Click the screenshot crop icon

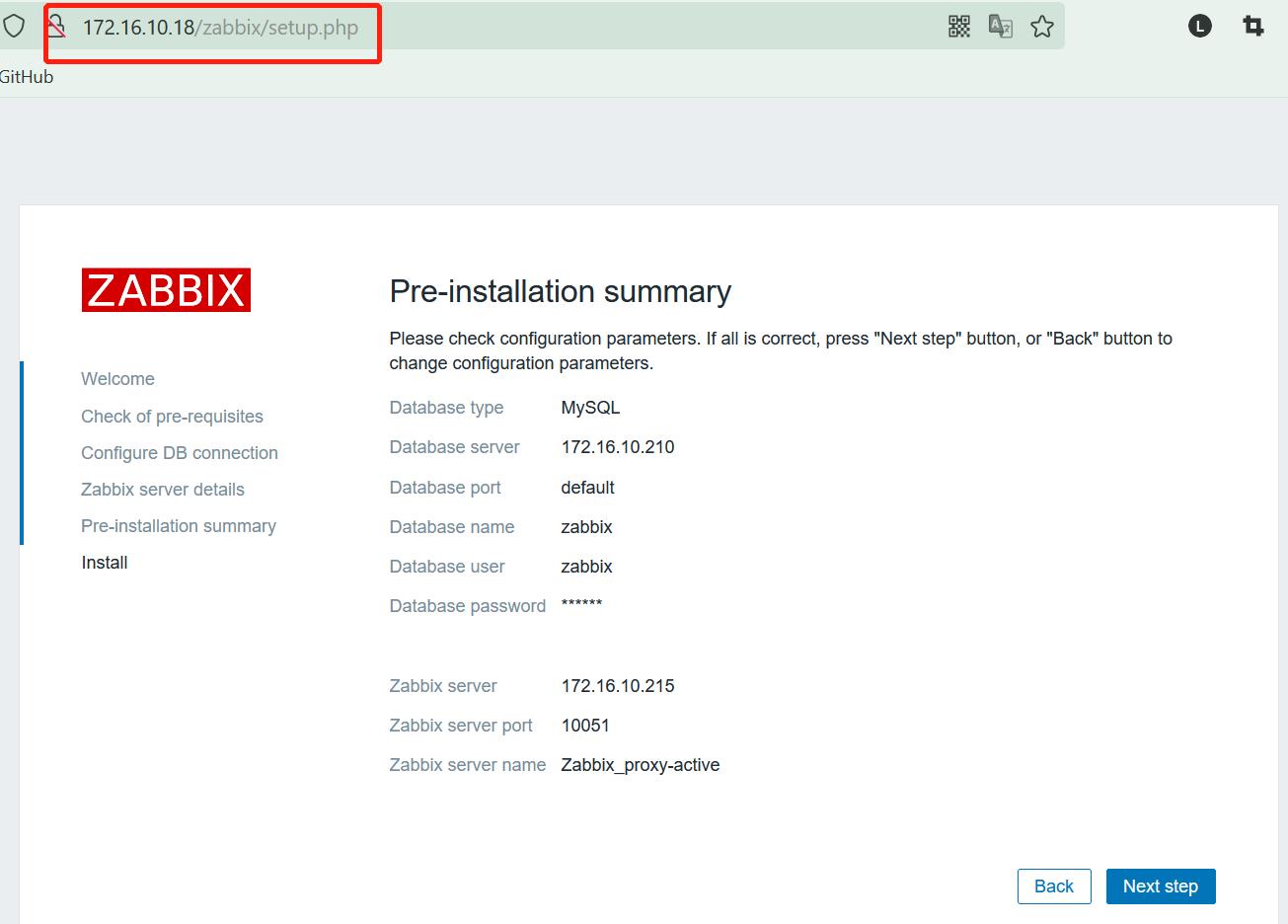pyautogui.click(x=1252, y=27)
